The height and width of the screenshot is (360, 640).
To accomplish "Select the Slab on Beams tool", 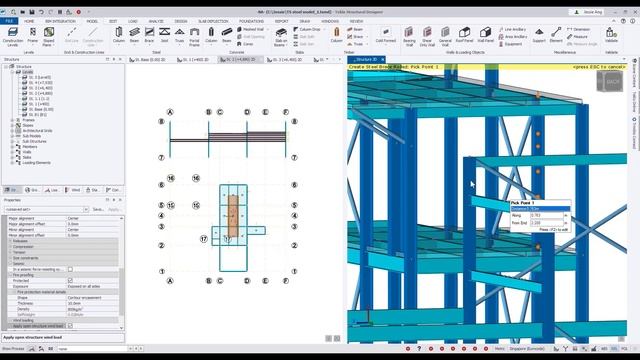I will 281,36.
